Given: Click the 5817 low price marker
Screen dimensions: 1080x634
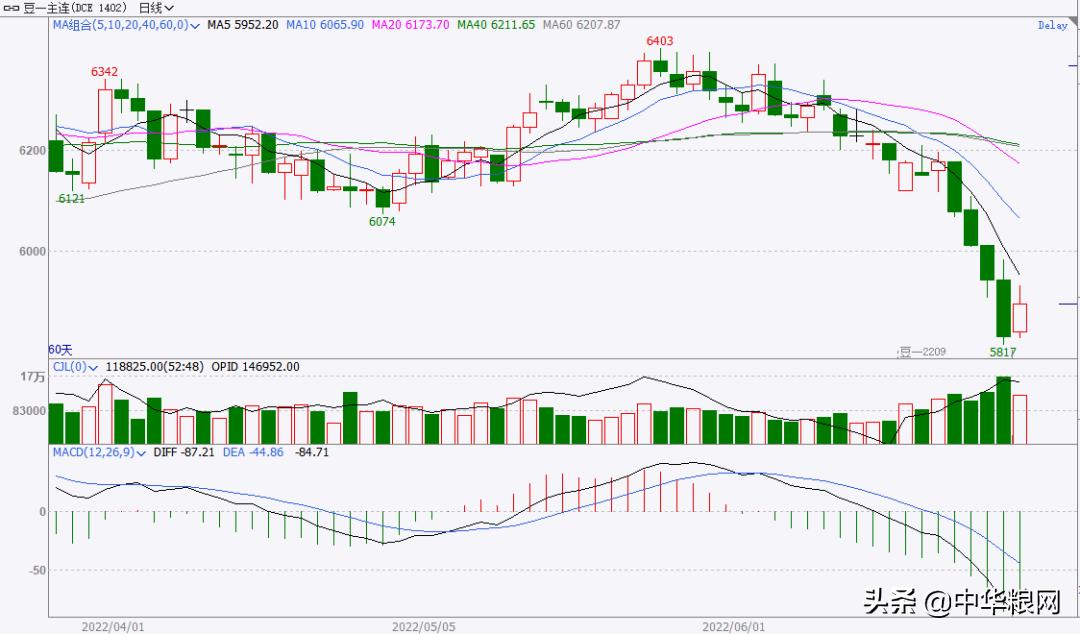Looking at the screenshot, I should tap(1003, 352).
